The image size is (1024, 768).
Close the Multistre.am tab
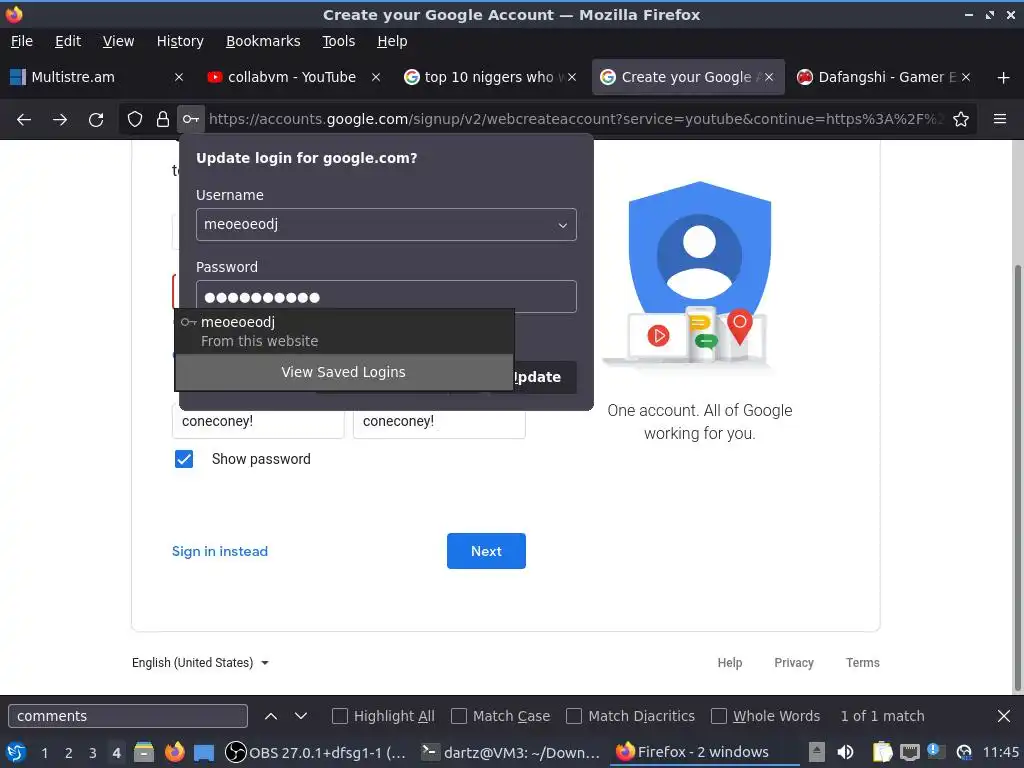click(x=179, y=77)
